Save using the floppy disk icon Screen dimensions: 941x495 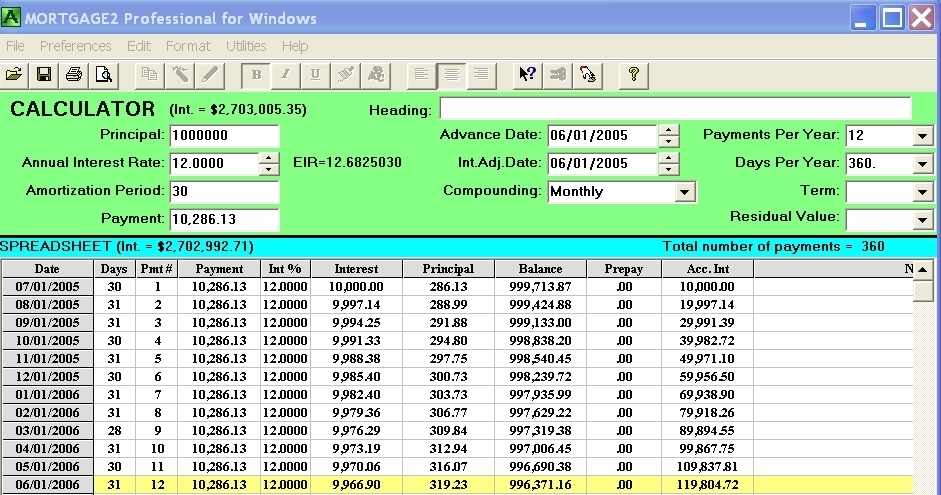tap(44, 74)
